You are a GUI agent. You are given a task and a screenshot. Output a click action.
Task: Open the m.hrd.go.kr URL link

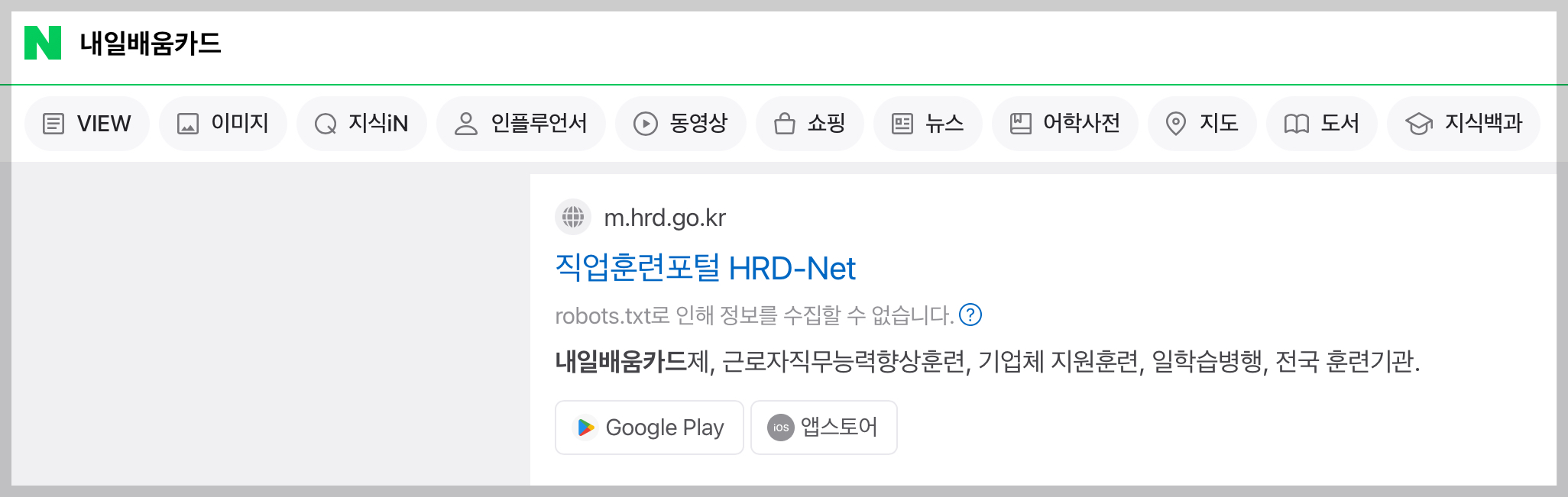point(665,218)
